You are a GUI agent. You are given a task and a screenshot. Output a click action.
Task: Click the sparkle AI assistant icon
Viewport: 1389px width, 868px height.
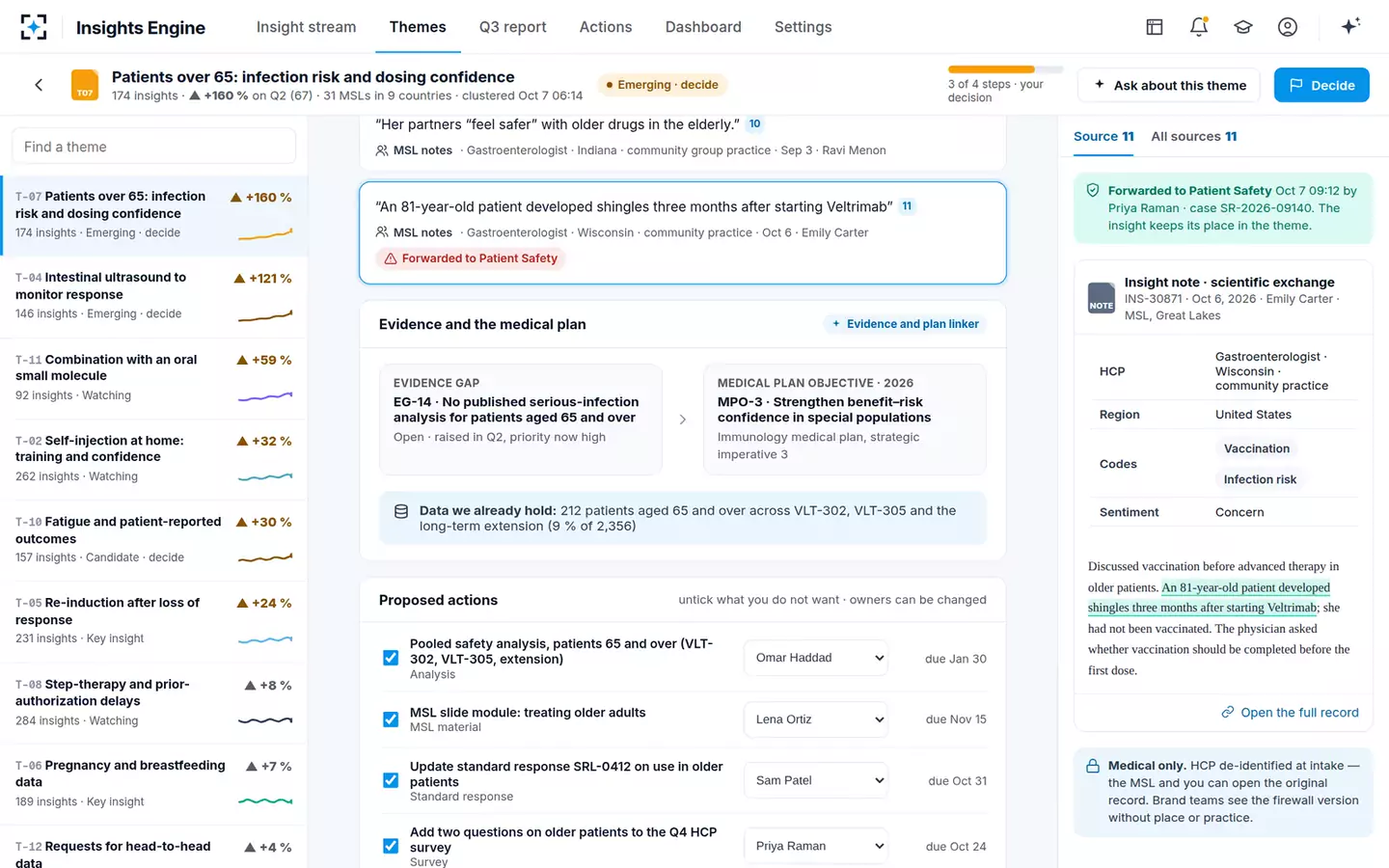[x=1350, y=26]
